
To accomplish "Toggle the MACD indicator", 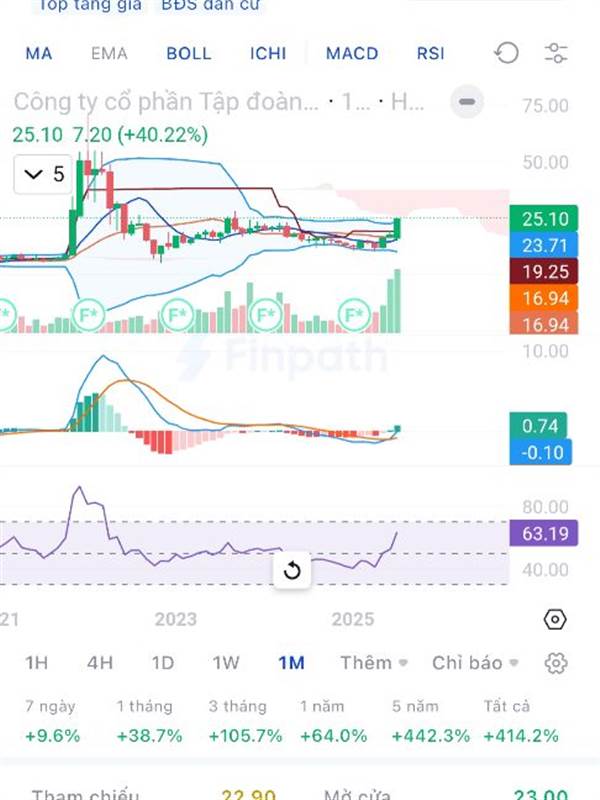I will point(352,54).
